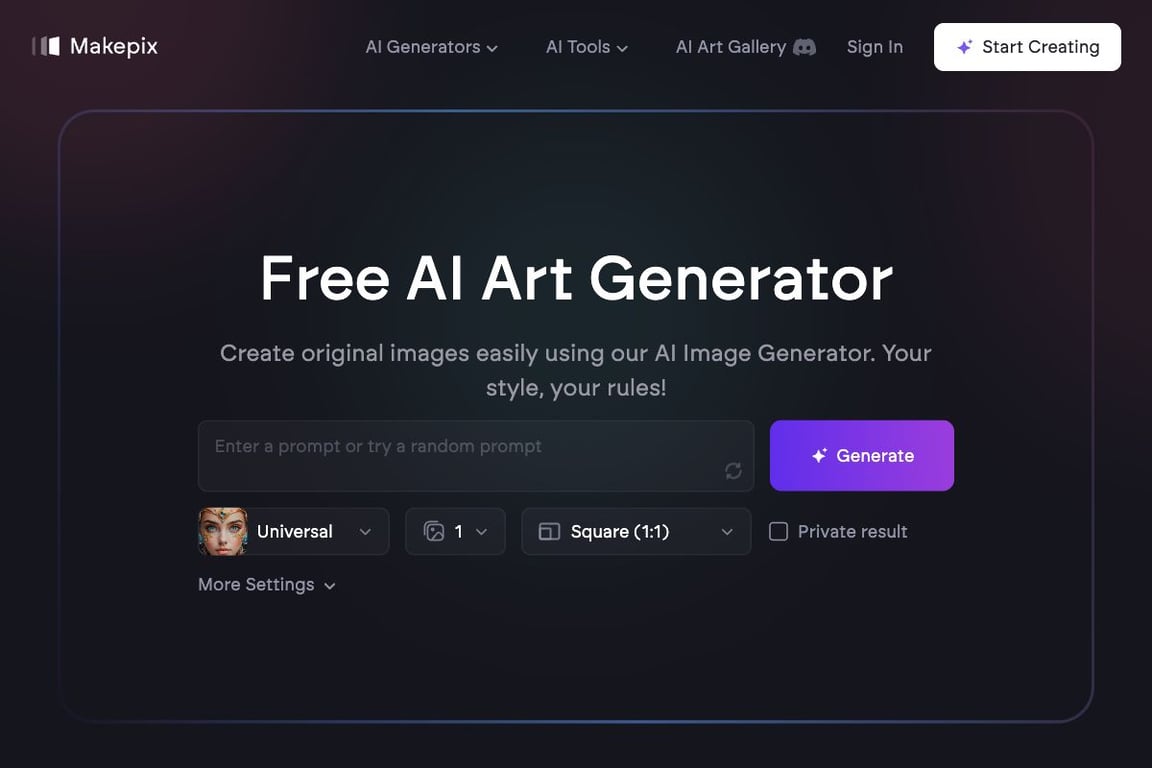
Task: Click the Generate button
Action: coord(862,456)
